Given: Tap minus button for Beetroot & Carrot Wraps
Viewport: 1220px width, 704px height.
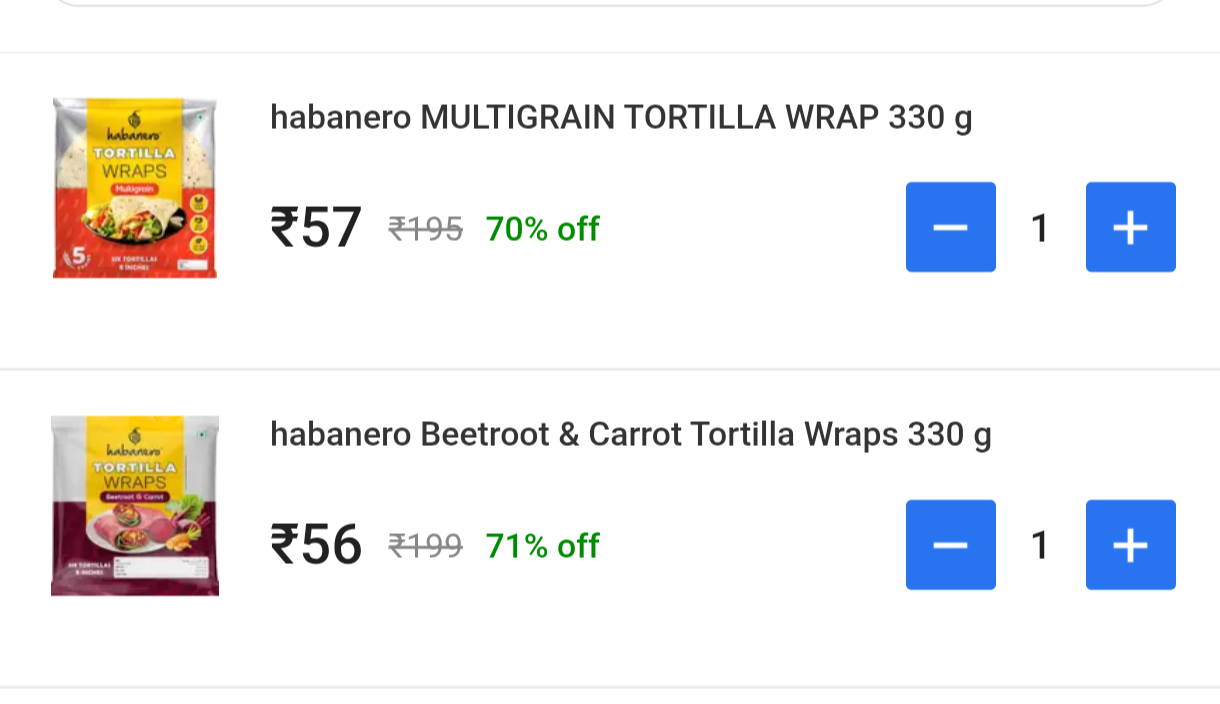Looking at the screenshot, I should [950, 545].
